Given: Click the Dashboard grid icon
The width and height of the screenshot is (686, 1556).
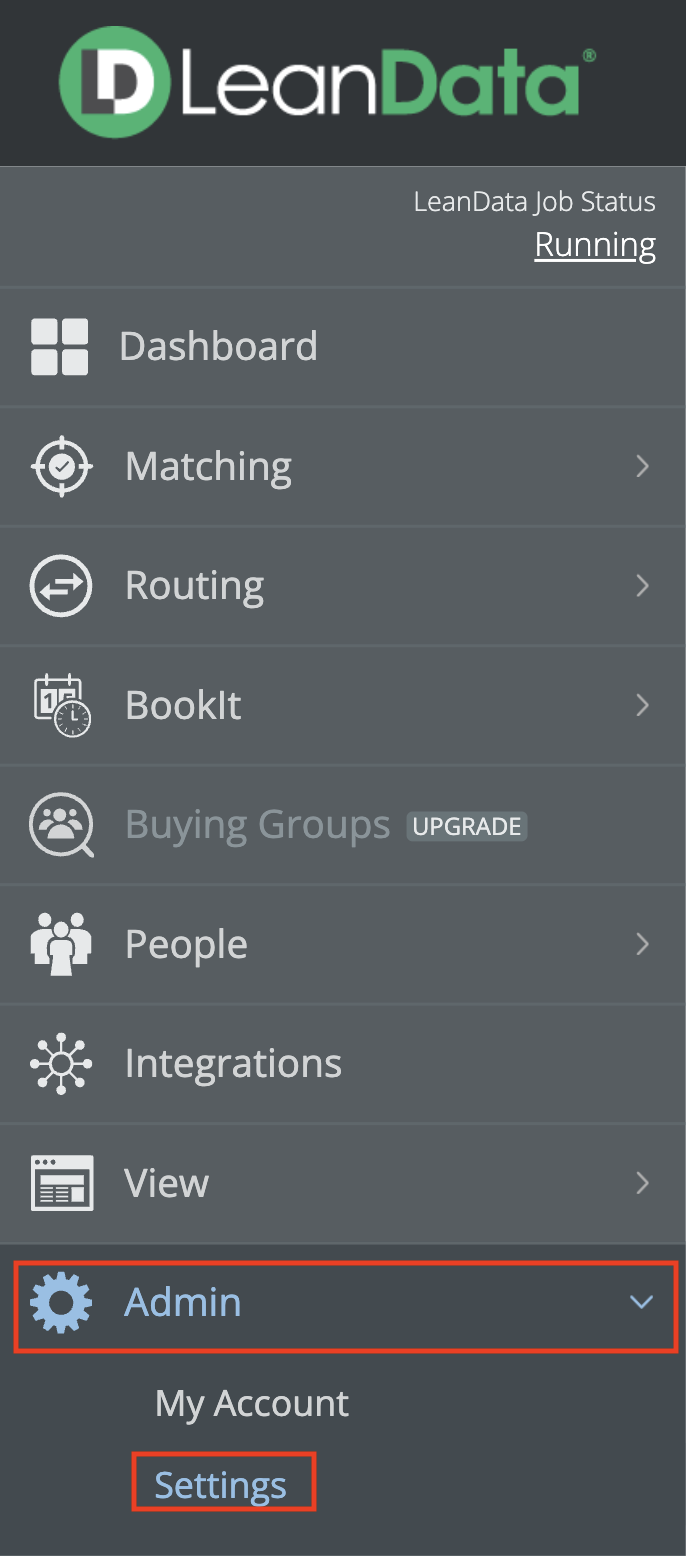Looking at the screenshot, I should click(x=60, y=347).
